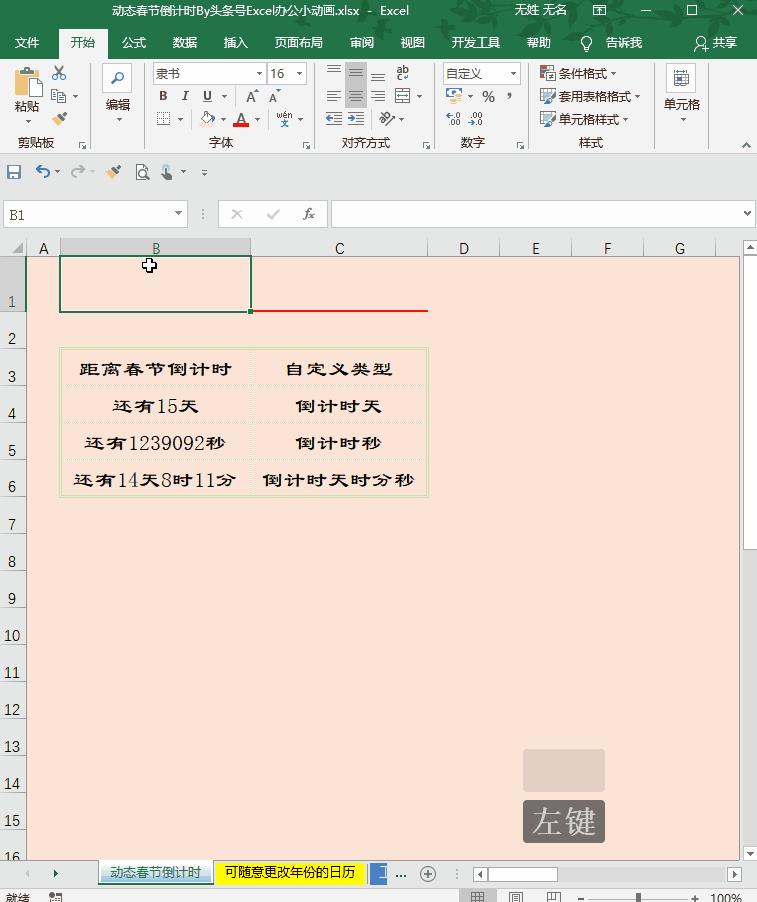The height and width of the screenshot is (902, 757).
Task: Apply percent style
Action: 488,96
